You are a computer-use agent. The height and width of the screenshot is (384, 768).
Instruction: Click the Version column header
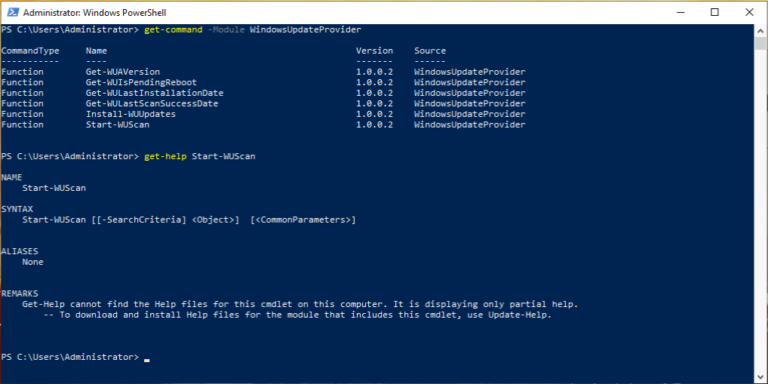point(374,50)
